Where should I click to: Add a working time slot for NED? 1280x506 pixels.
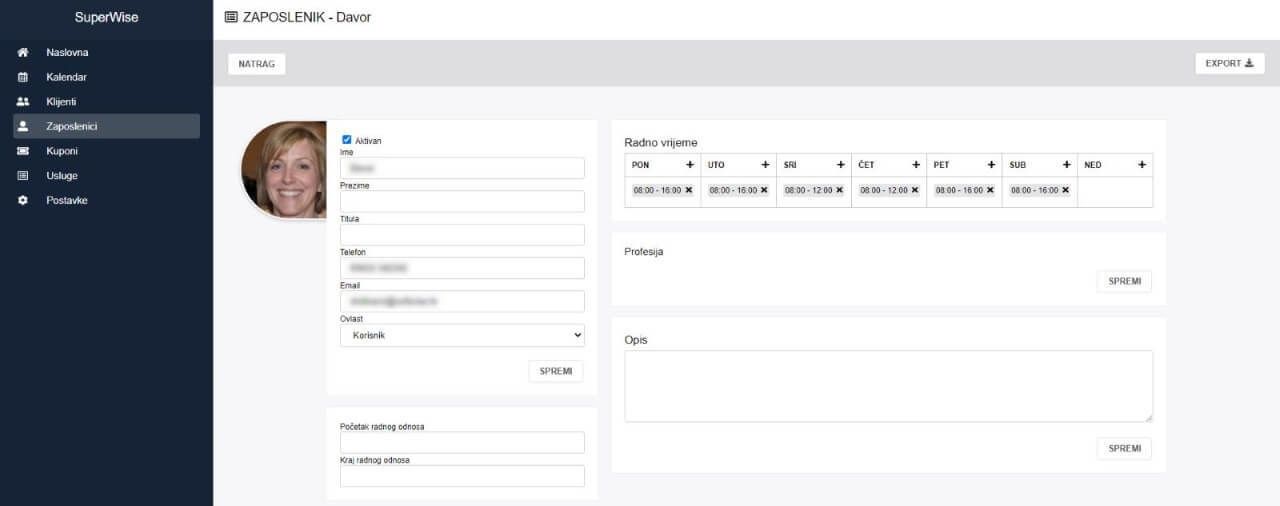(1142, 165)
